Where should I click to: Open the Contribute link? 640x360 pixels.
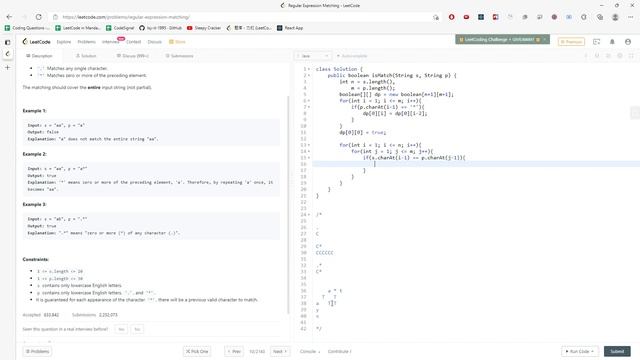point(340,351)
